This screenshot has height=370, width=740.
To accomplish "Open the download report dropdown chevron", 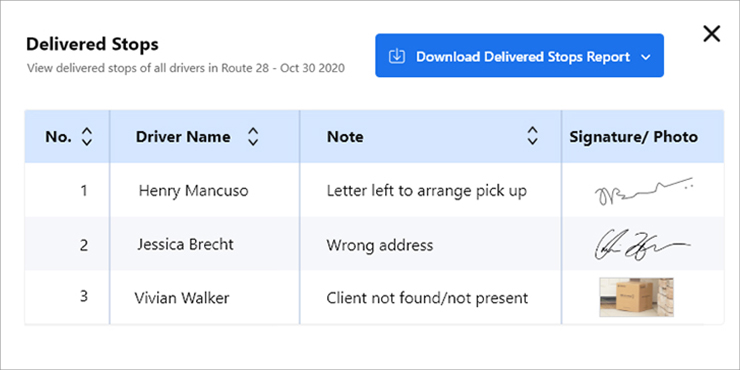I will tap(646, 57).
